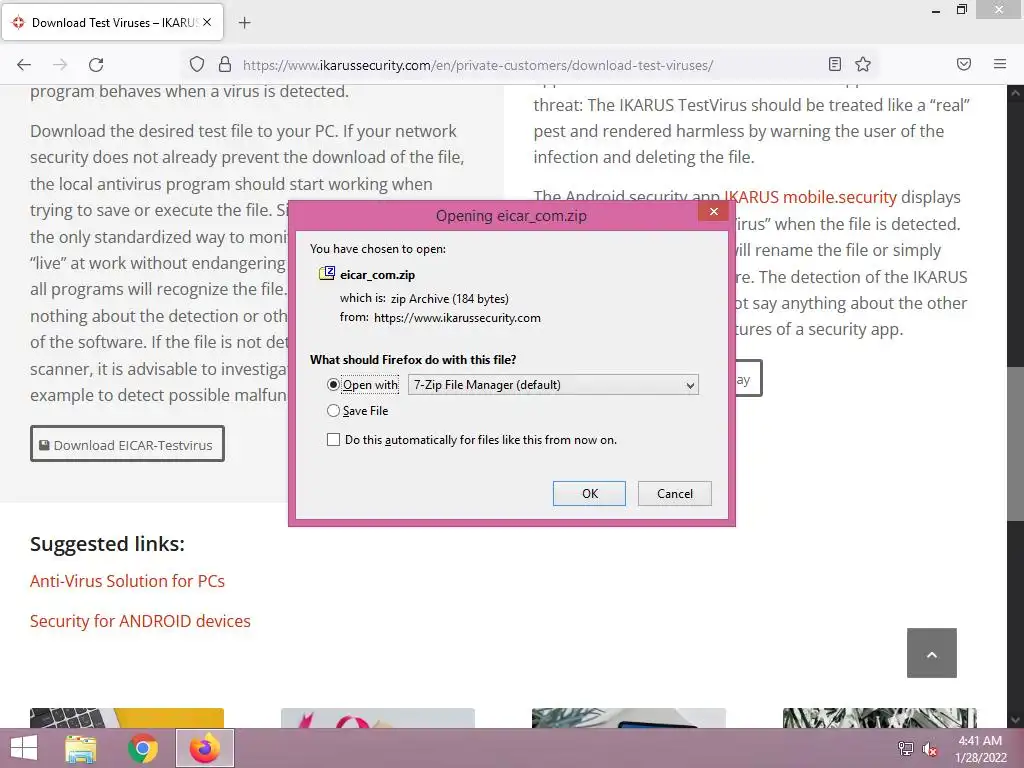Viewport: 1024px width, 768px height.
Task: Click OK in the download dialog
Action: click(x=589, y=494)
